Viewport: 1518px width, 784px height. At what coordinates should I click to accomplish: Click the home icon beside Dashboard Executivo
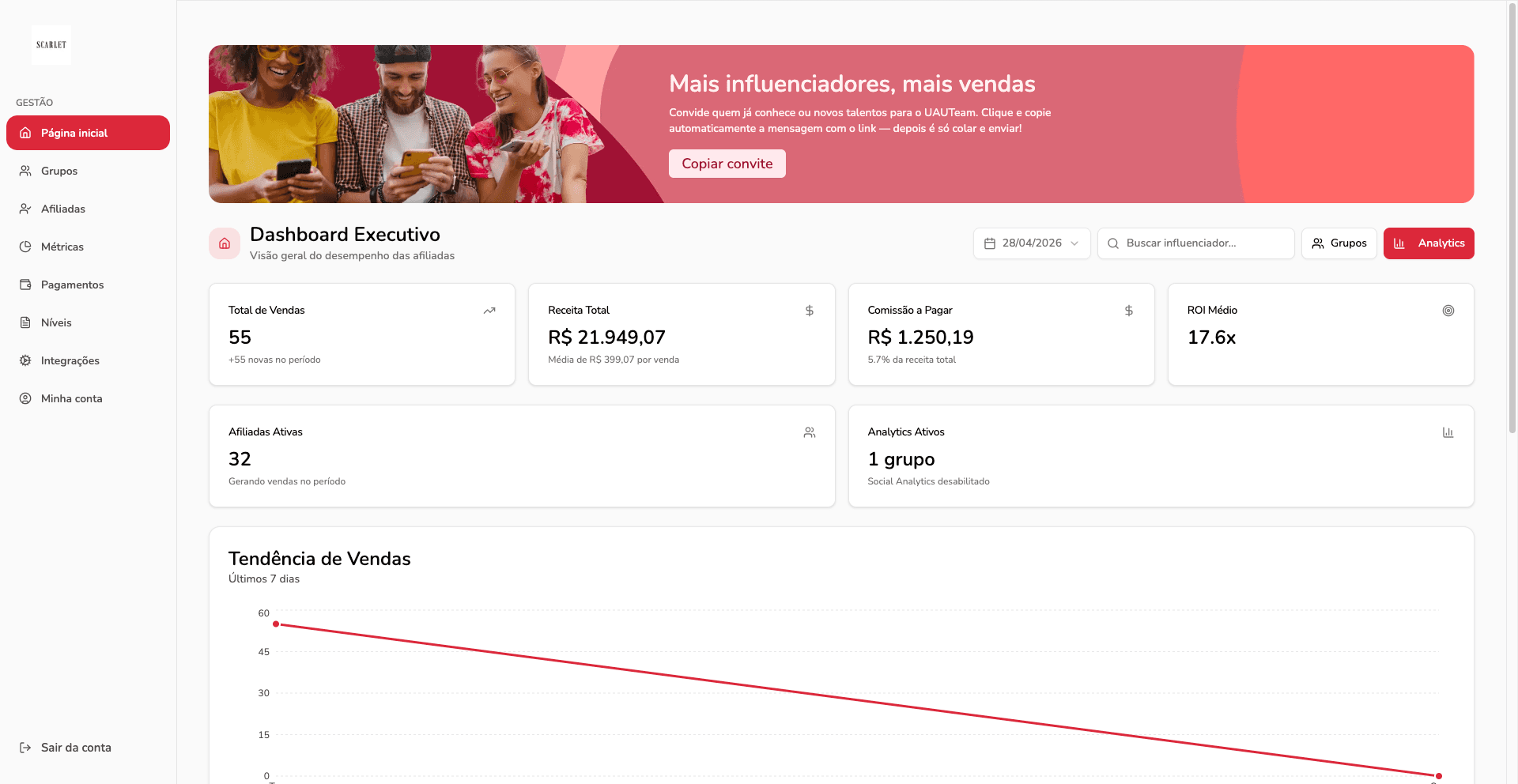[225, 243]
